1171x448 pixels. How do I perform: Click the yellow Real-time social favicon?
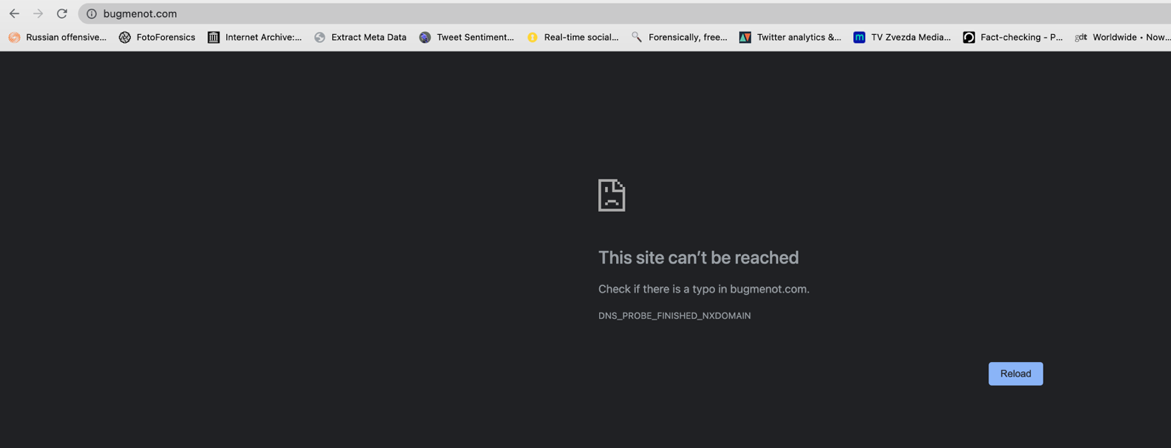pos(532,37)
